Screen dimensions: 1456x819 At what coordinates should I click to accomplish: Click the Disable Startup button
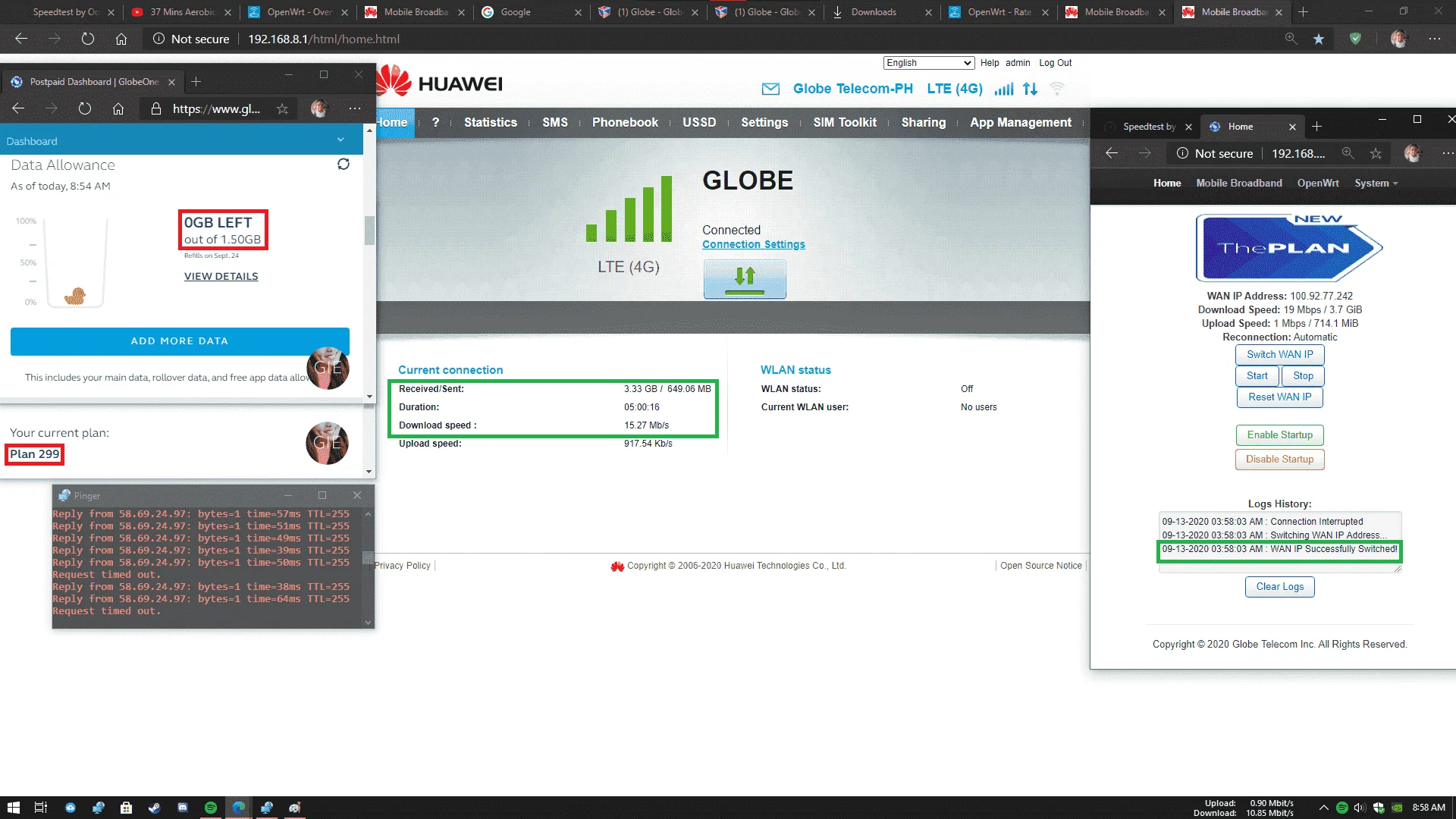coord(1280,459)
